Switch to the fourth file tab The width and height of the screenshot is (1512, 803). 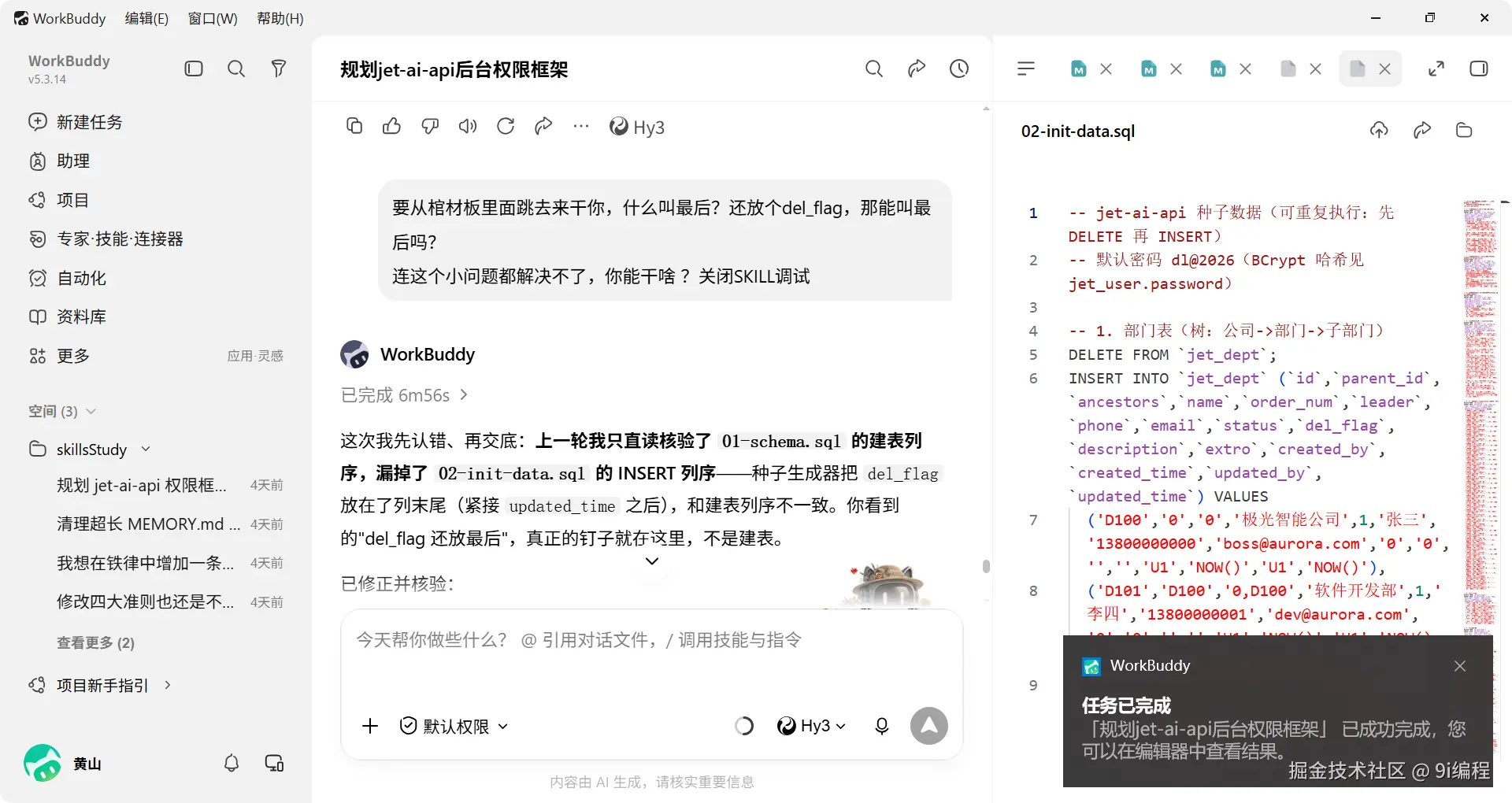pyautogui.click(x=1288, y=69)
